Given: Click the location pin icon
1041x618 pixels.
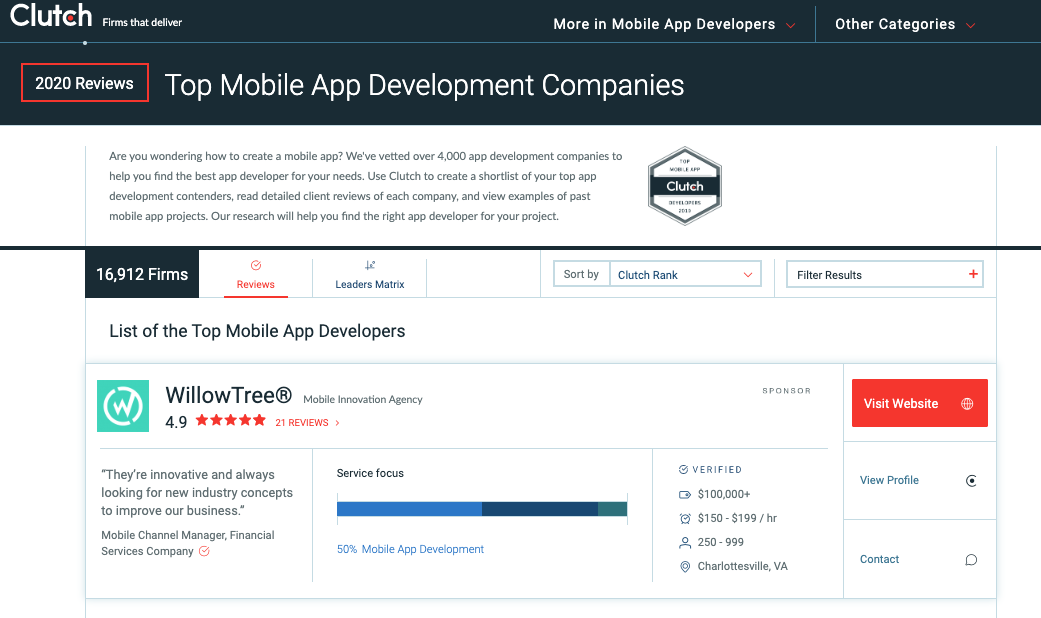Looking at the screenshot, I should tap(685, 566).
